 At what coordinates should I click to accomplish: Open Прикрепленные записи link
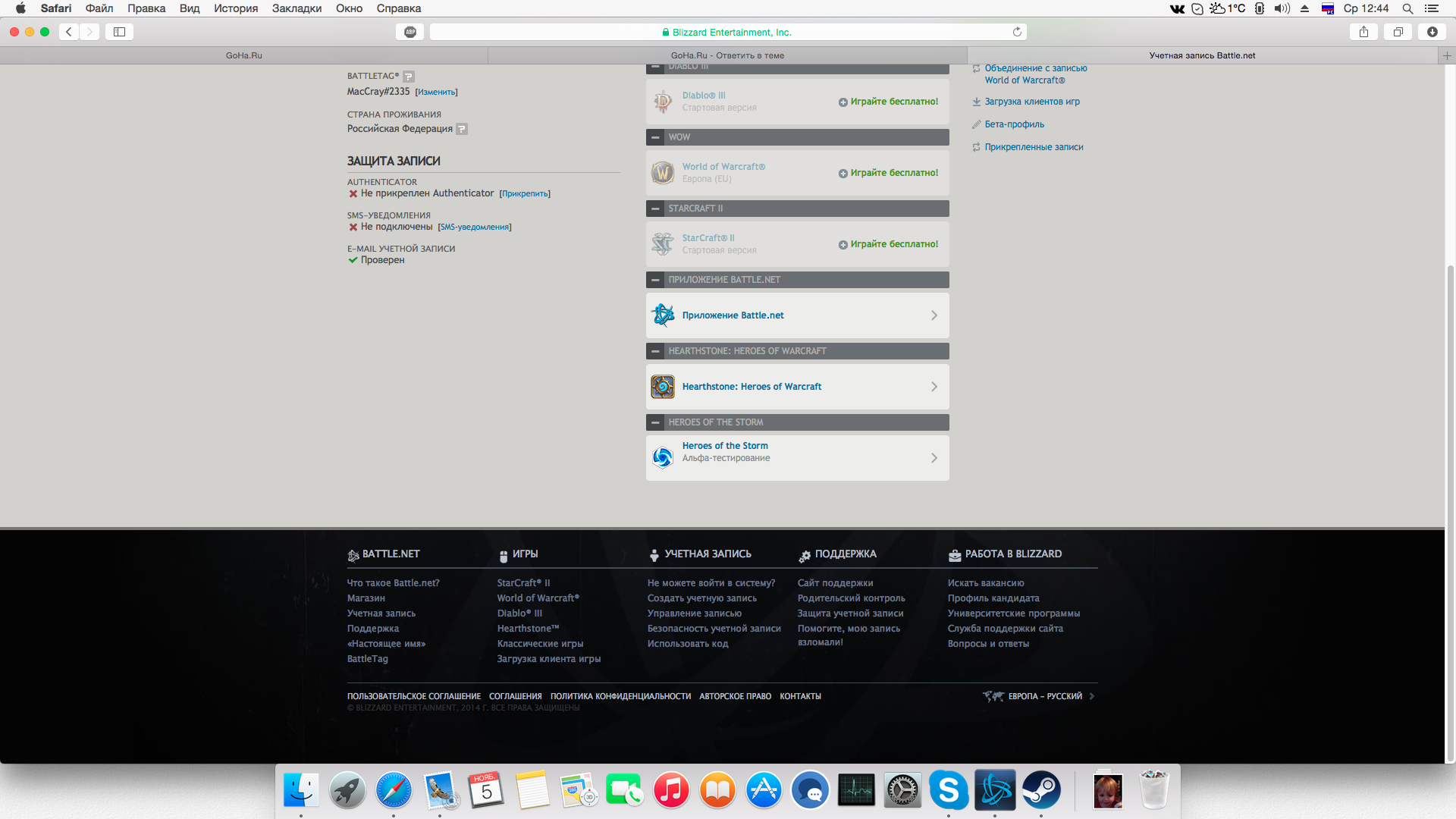coord(1034,147)
